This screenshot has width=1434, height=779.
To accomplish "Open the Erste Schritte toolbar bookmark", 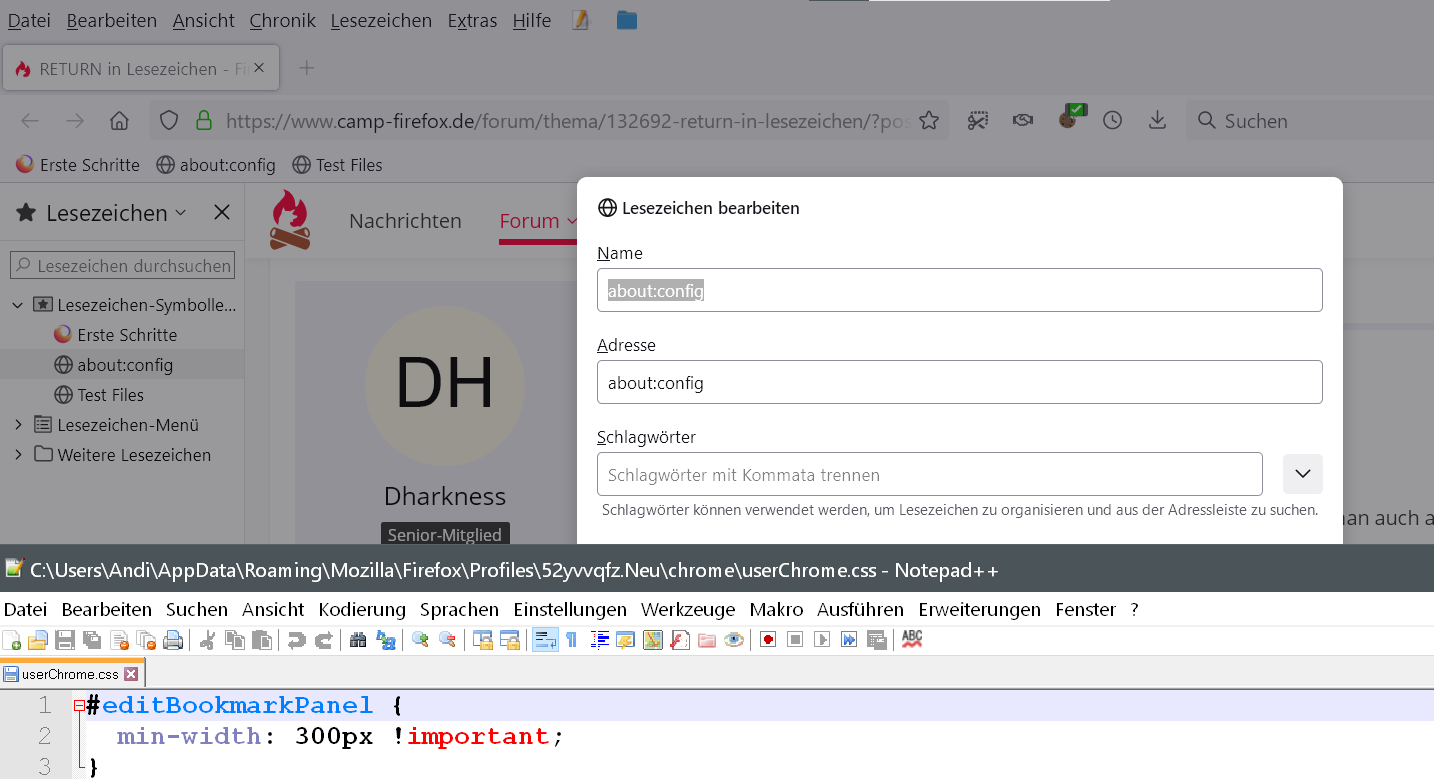I will tap(78, 165).
